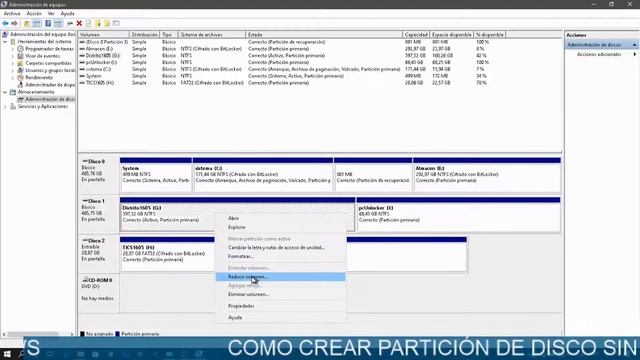The image size is (640, 360).
Task: Select the pcUnlocker (I:) partition on Disco 1
Action: pos(458,214)
